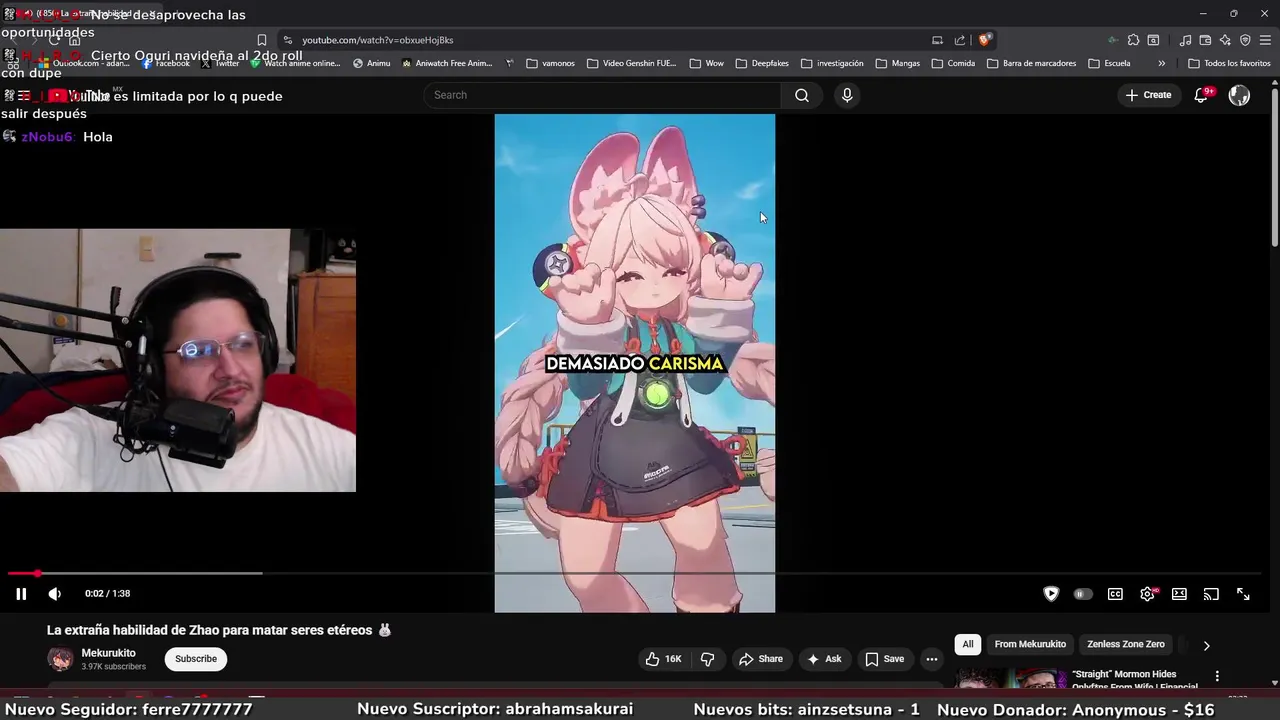The height and width of the screenshot is (720, 1280).
Task: Enter full screen mode
Action: 1243,594
